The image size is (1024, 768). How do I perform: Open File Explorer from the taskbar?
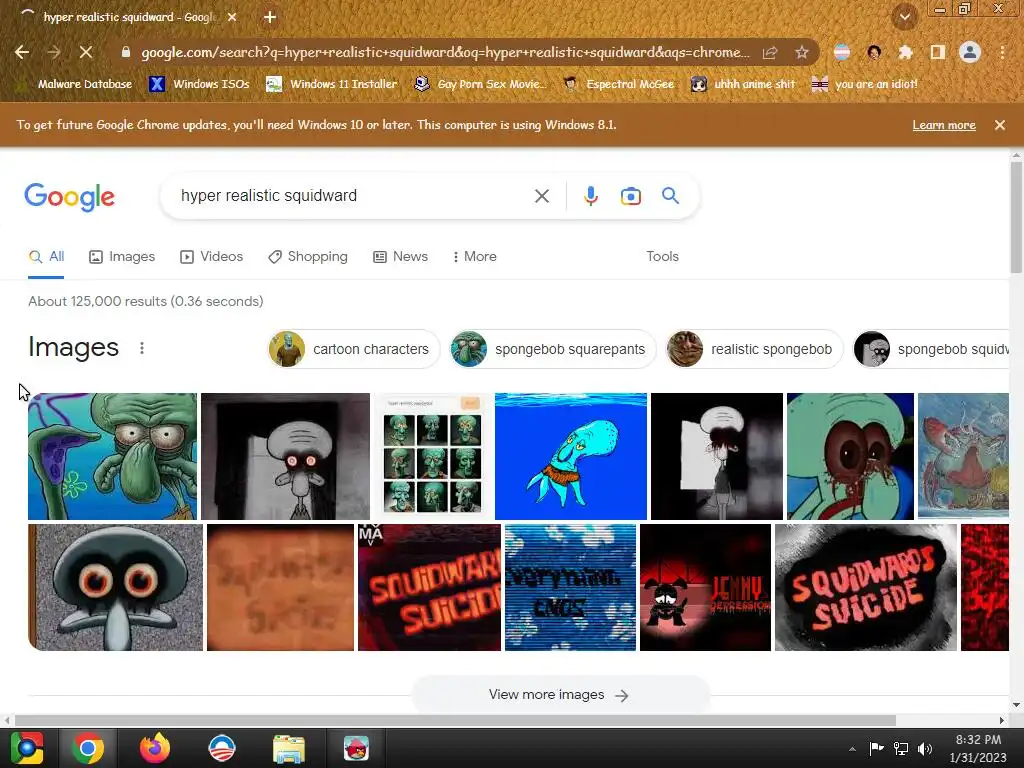(289, 749)
